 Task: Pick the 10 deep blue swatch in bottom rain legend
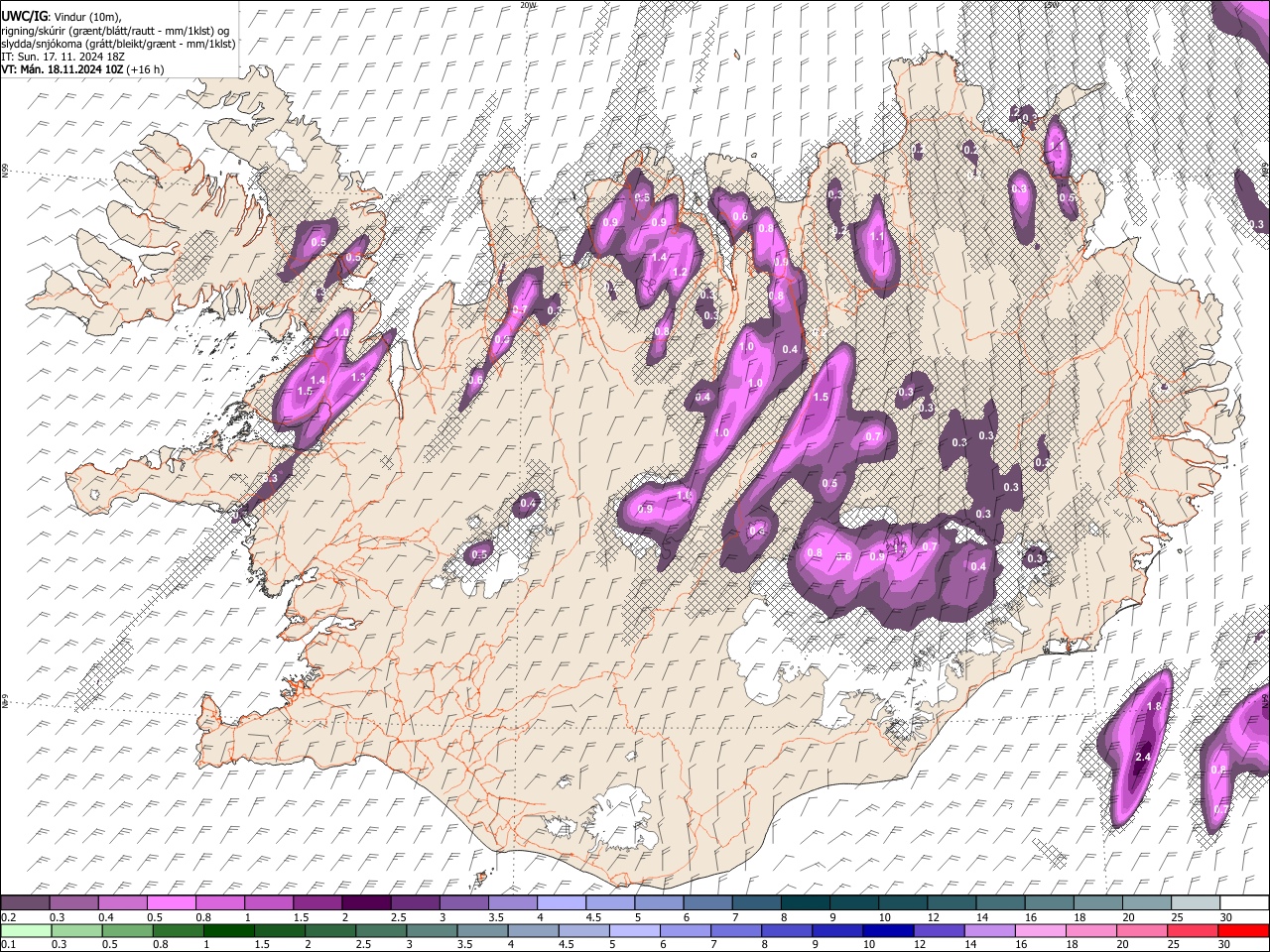[x=889, y=931]
